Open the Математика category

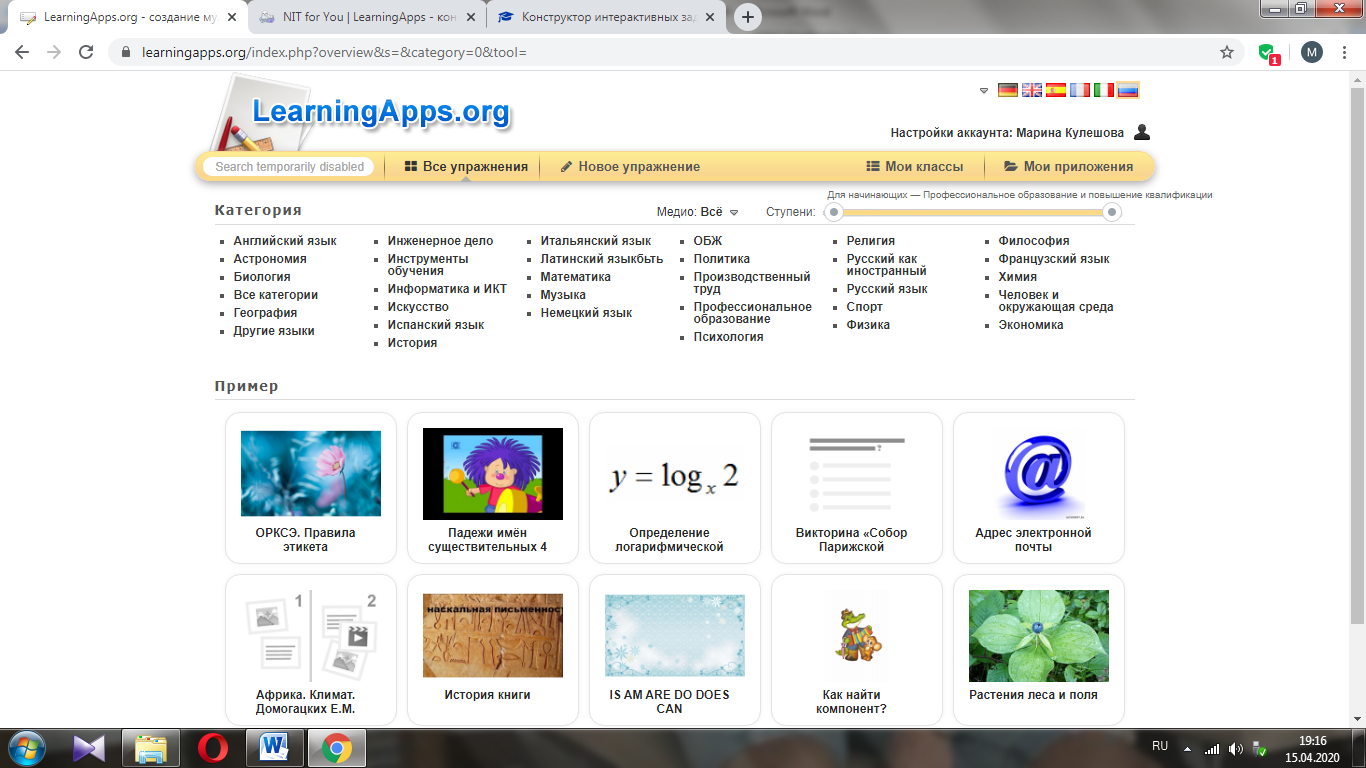pyautogui.click(x=576, y=277)
